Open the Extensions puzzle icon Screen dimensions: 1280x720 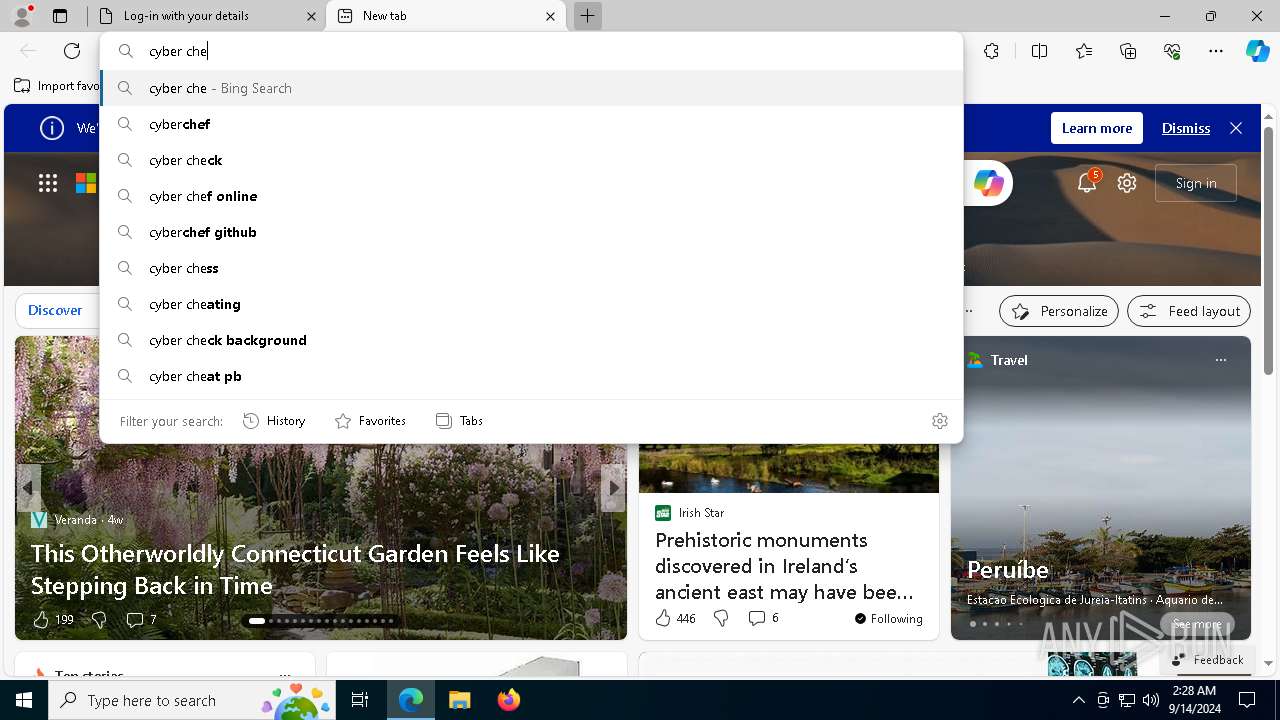(991, 51)
